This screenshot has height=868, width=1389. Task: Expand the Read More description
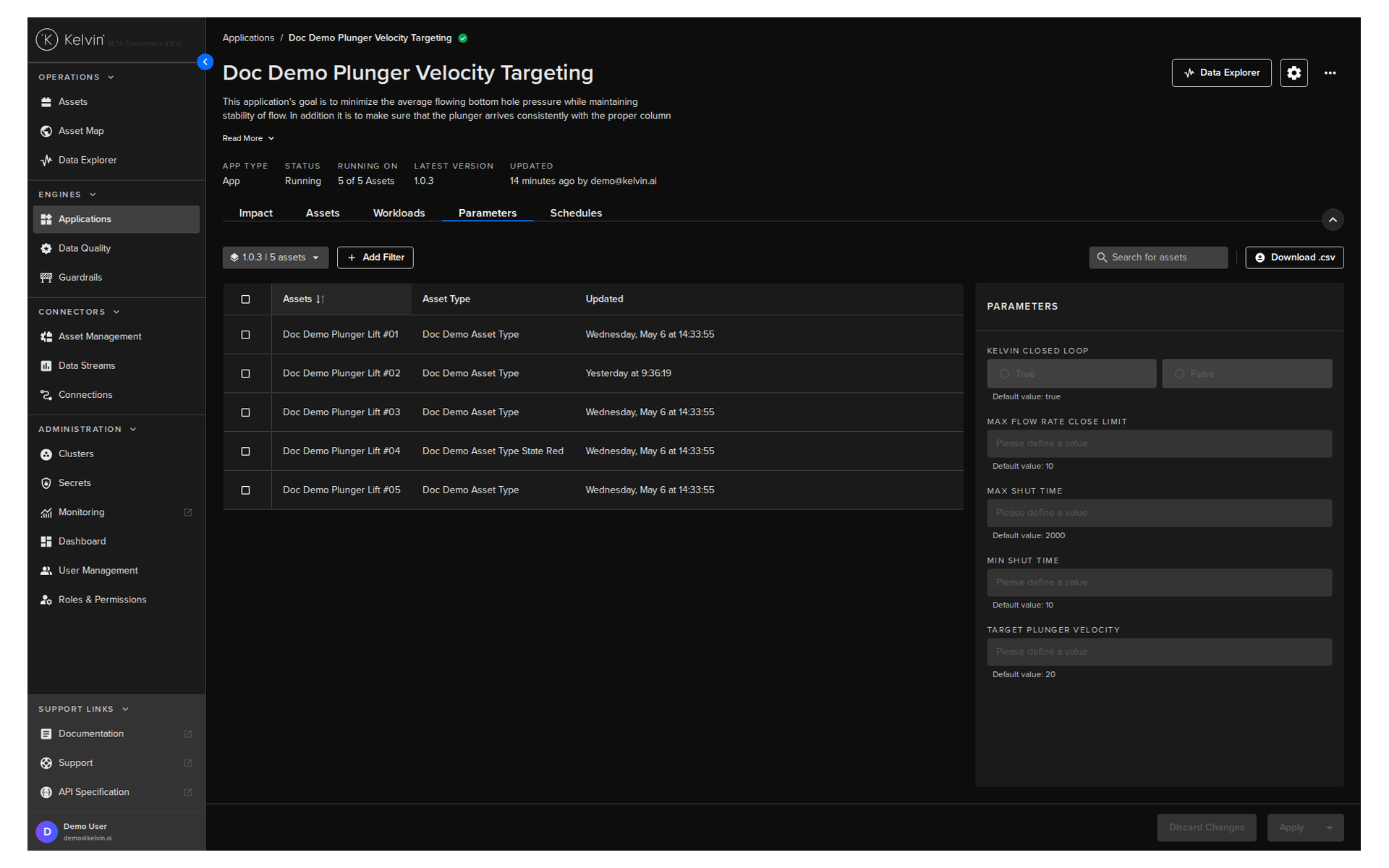248,138
